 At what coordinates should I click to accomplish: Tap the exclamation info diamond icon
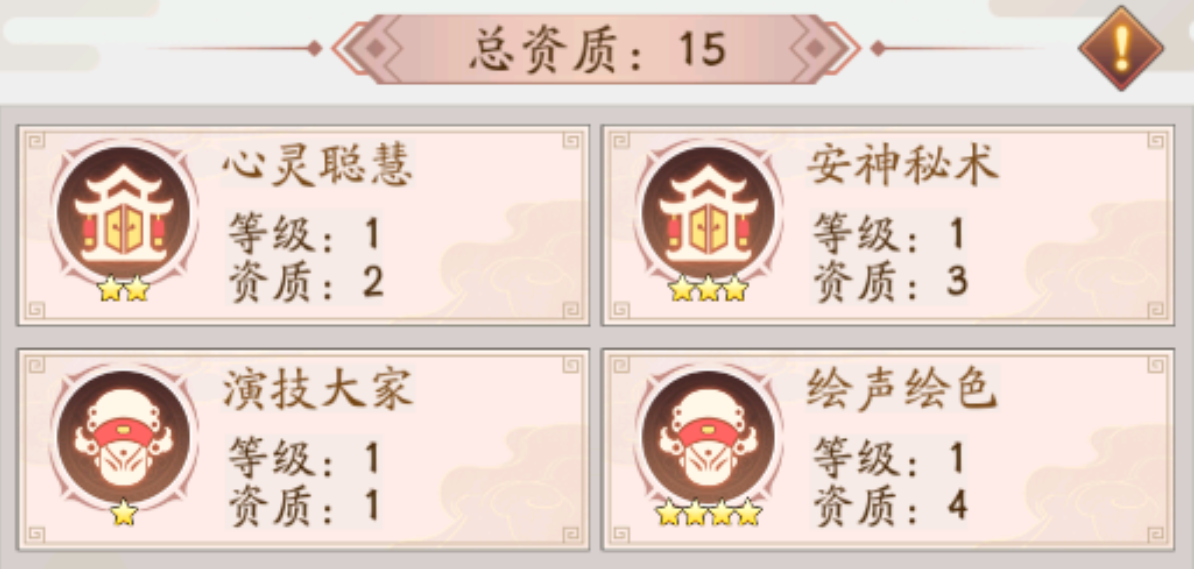coord(1120,49)
